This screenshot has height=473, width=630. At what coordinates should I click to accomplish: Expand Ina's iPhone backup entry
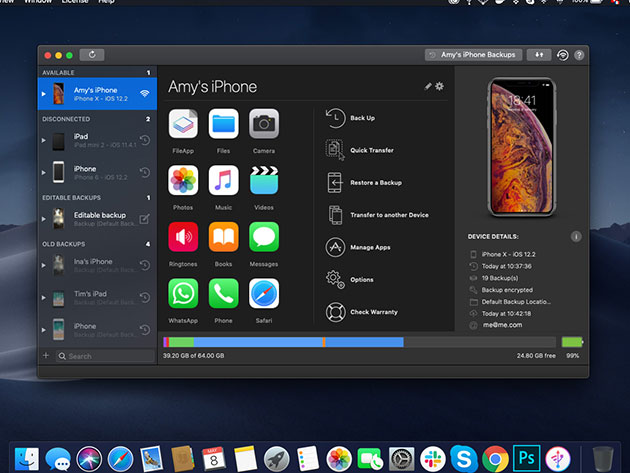(43, 265)
